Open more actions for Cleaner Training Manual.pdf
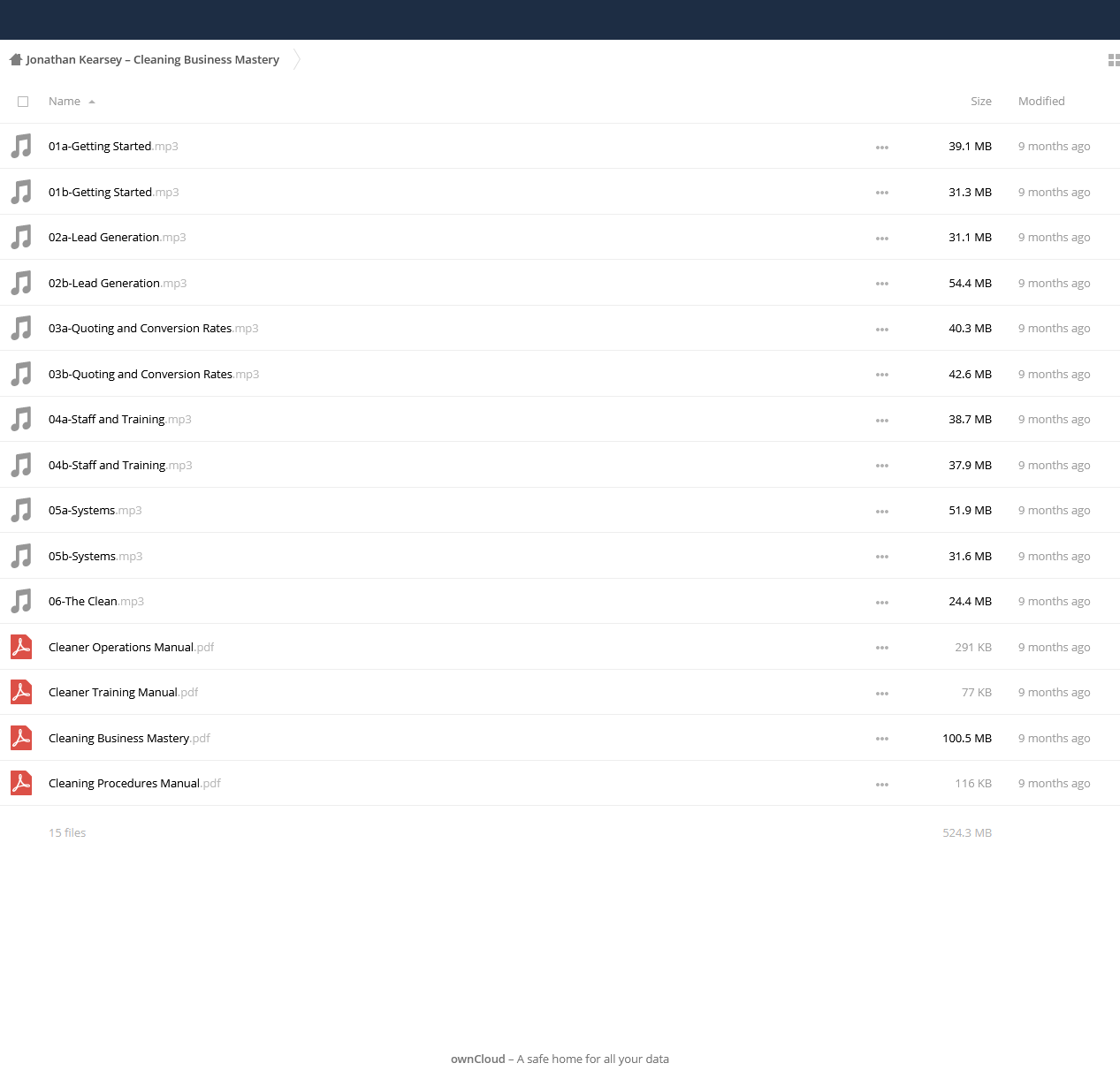1120x1086 pixels. pyautogui.click(x=882, y=694)
